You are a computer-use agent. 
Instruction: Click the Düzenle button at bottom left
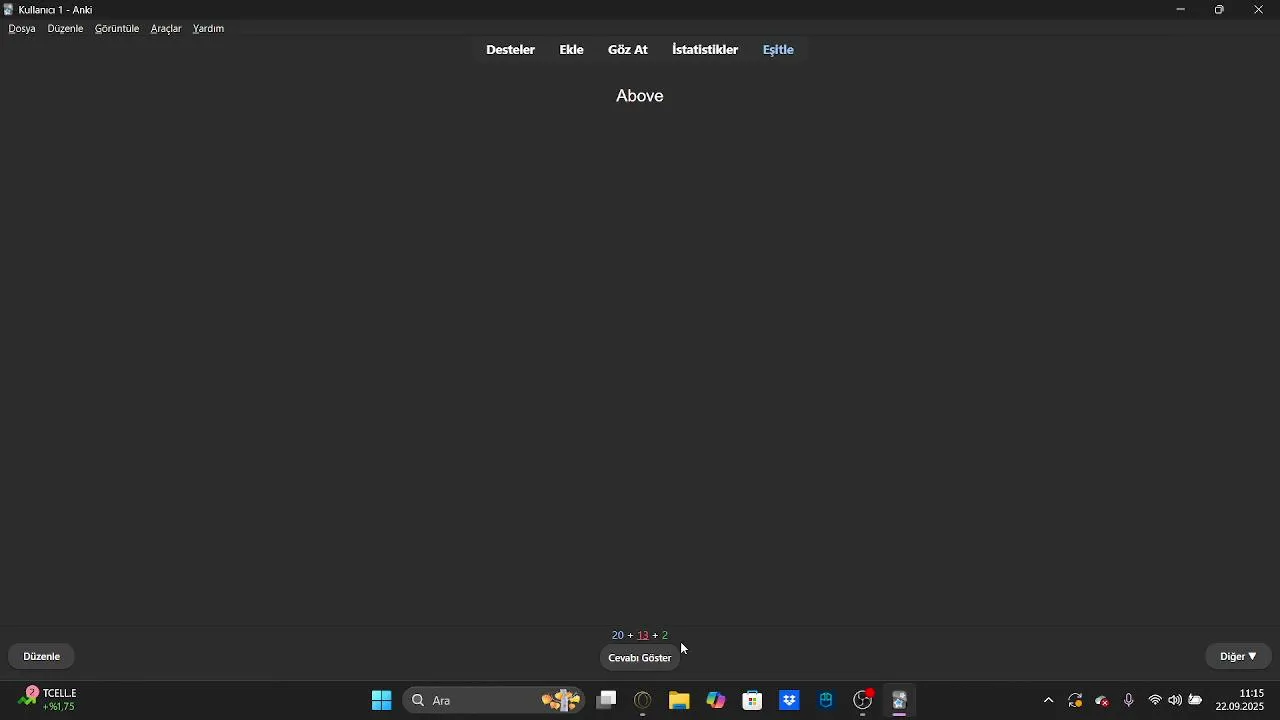(42, 657)
